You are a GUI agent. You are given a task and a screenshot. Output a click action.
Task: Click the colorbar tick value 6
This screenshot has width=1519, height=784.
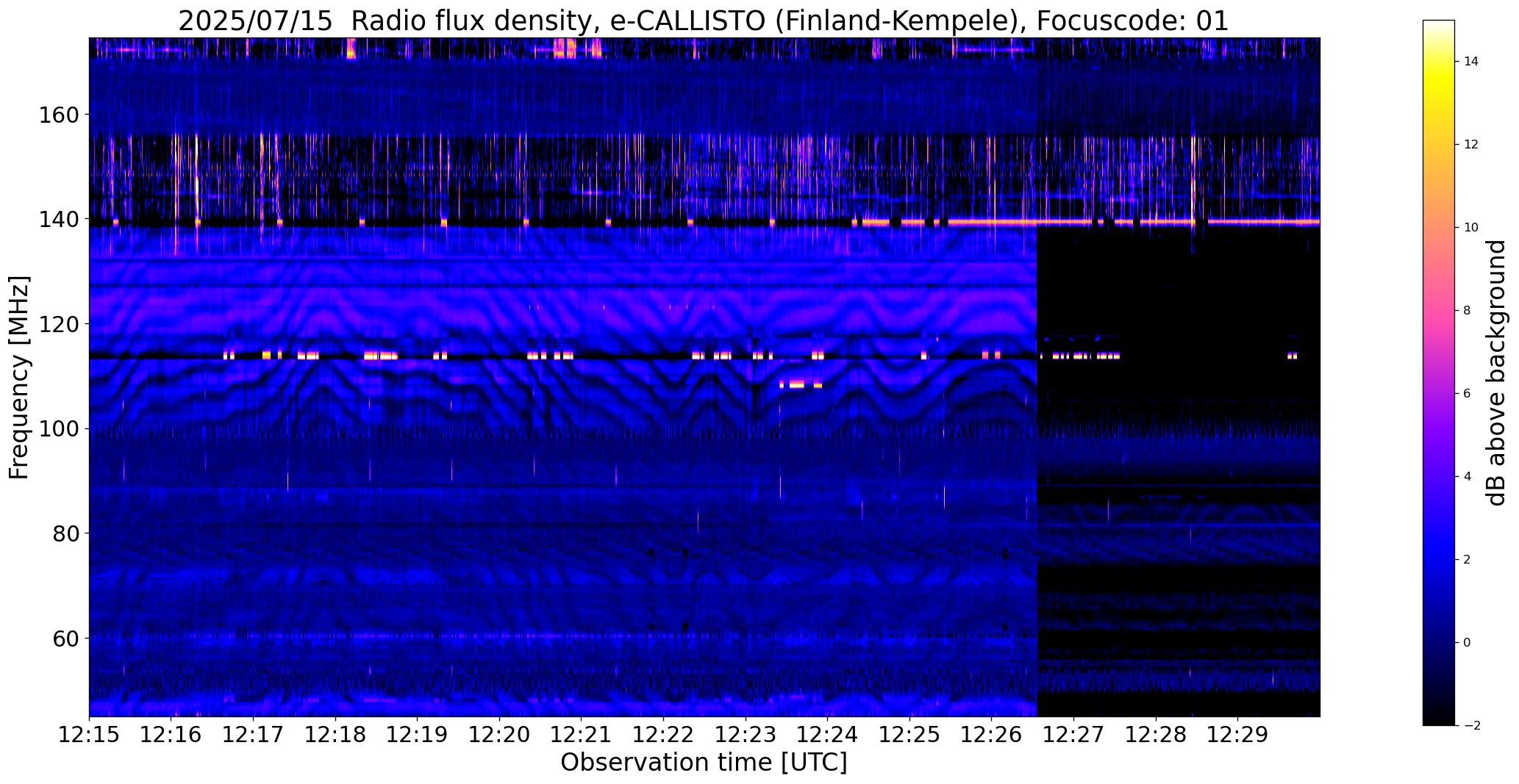click(1468, 394)
